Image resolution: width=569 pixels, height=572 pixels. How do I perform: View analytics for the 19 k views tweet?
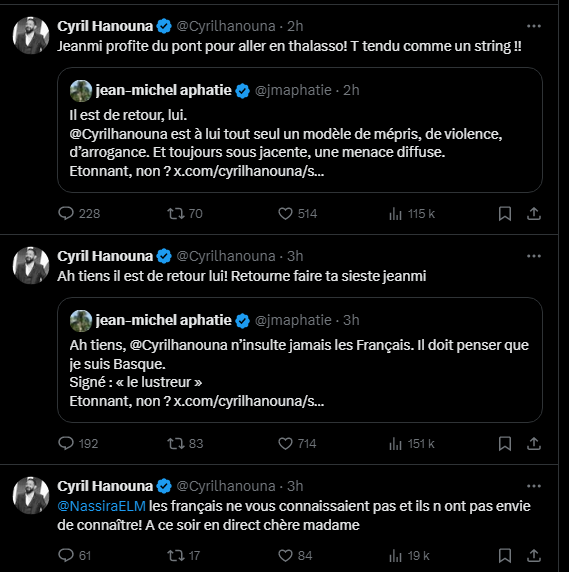(x=409, y=556)
